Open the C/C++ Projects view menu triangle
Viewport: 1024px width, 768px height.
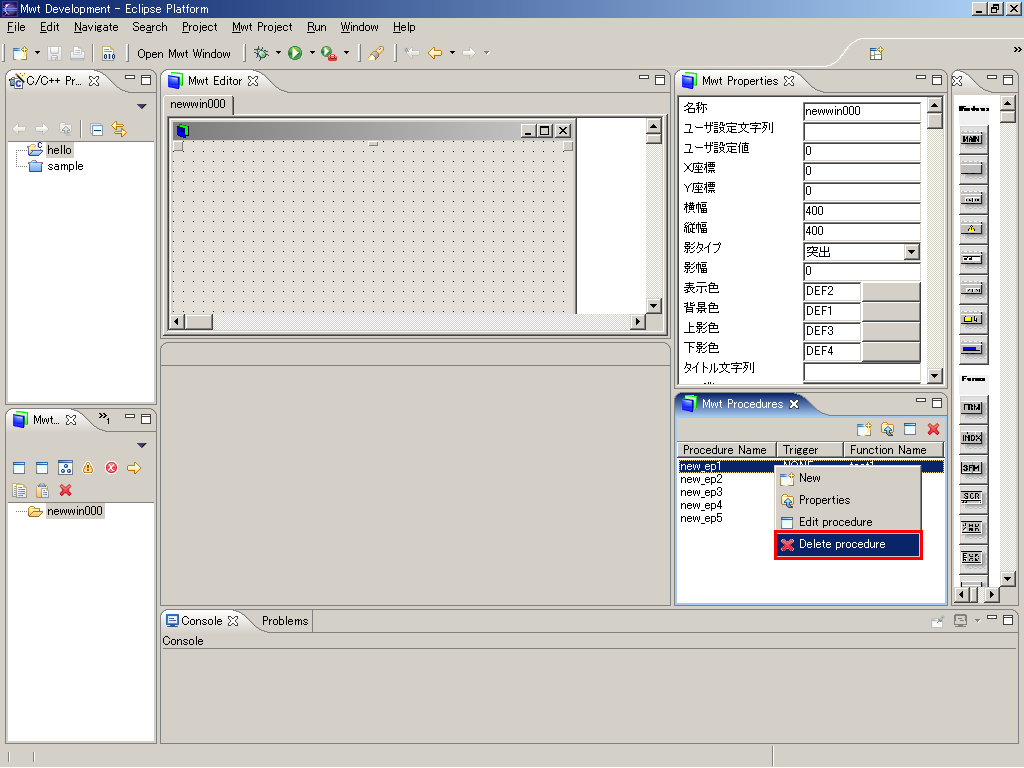click(142, 106)
